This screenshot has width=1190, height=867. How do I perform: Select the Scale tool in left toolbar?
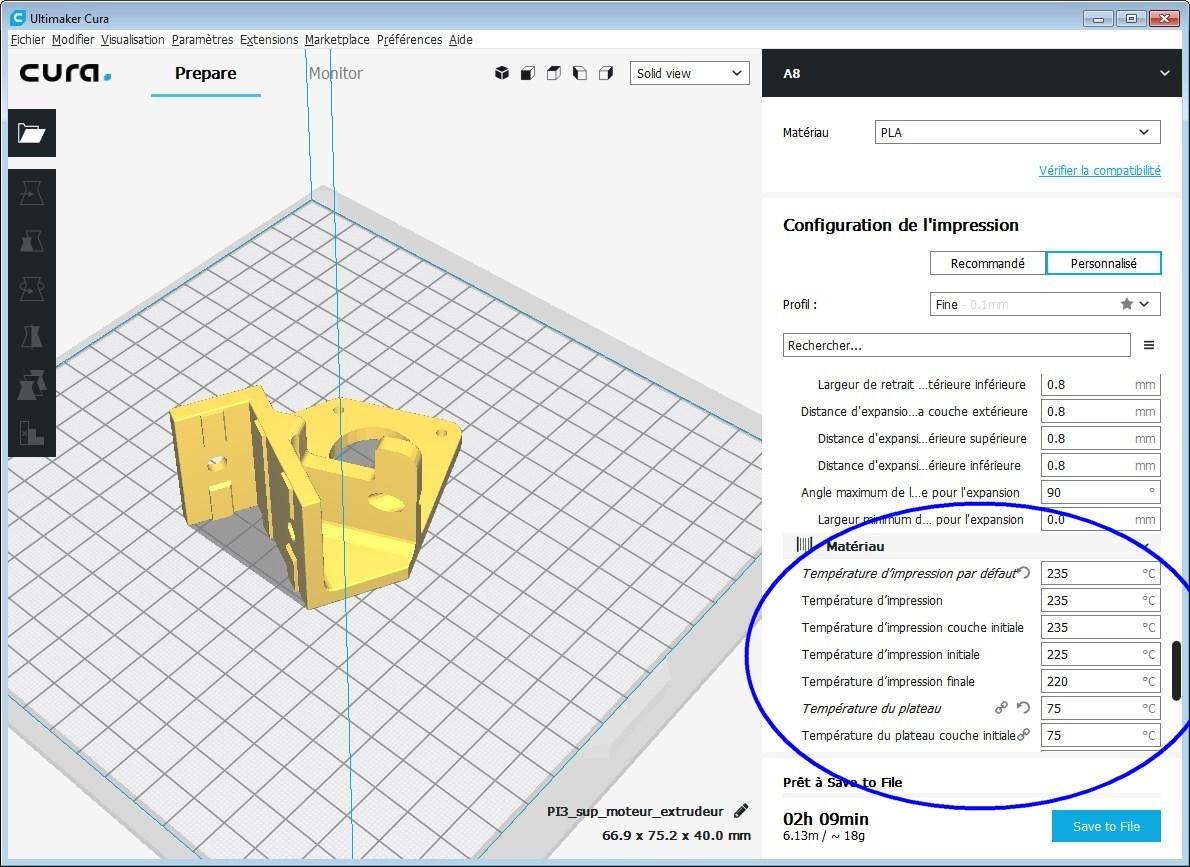32,241
